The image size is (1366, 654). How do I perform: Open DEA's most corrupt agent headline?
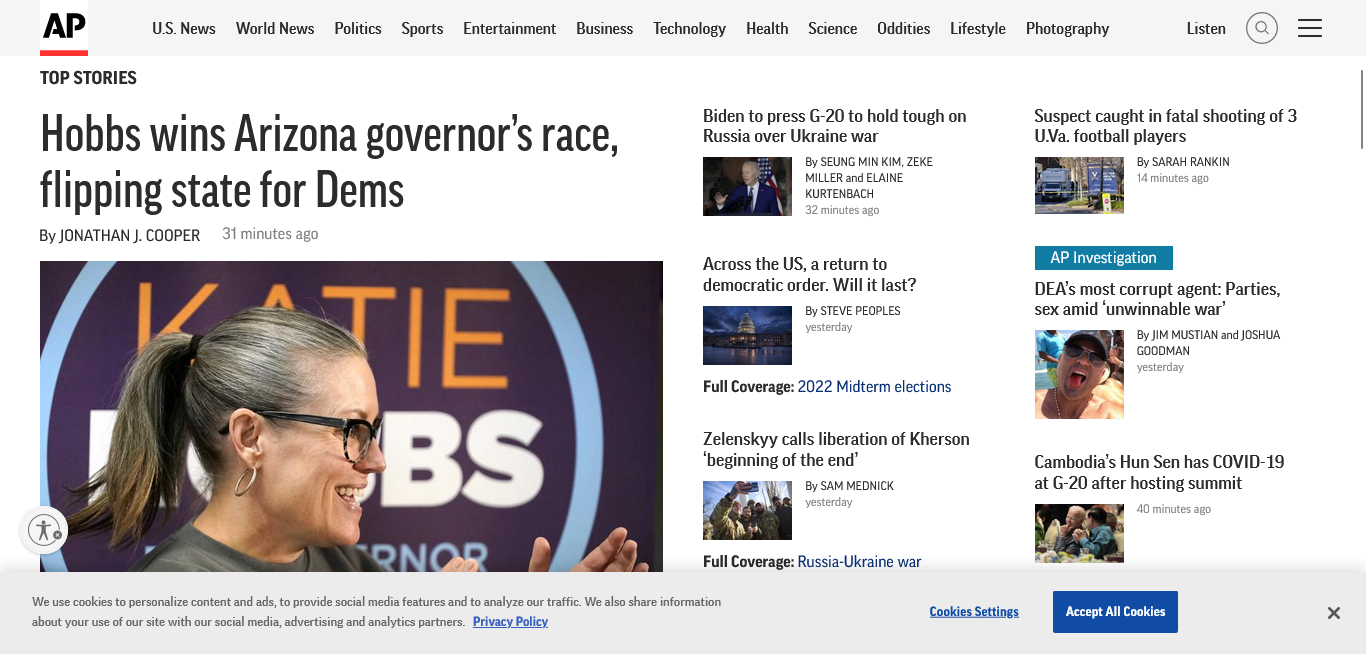click(x=1157, y=299)
